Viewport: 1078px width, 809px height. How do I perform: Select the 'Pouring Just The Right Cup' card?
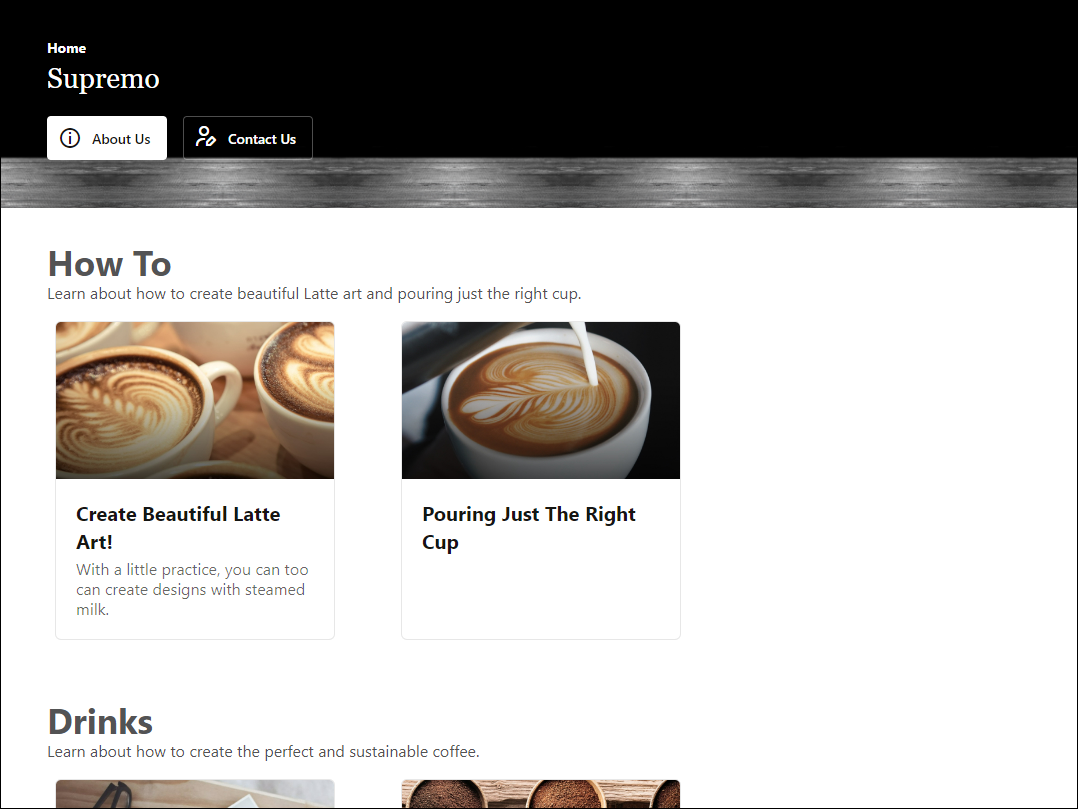pyautogui.click(x=540, y=480)
